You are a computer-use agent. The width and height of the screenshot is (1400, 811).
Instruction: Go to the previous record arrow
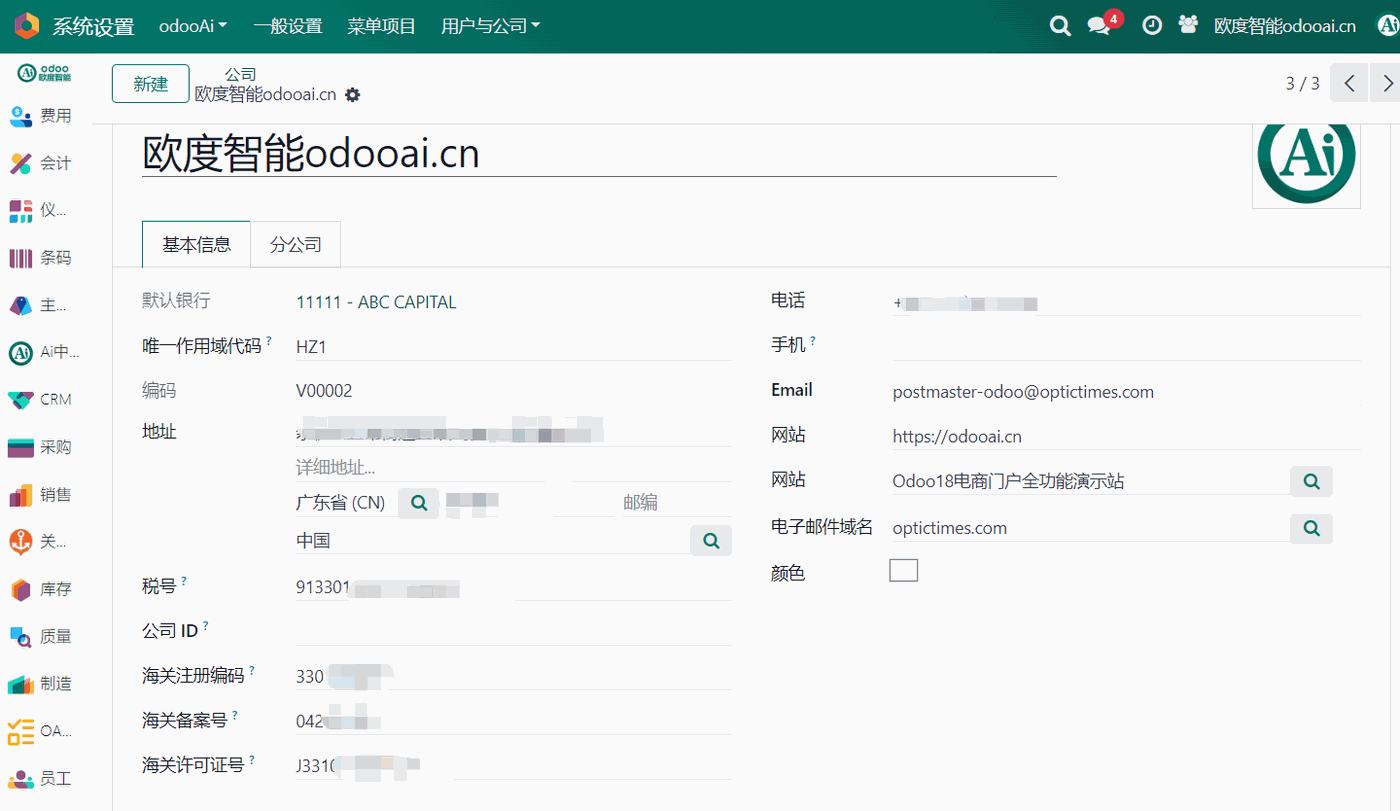coord(1349,83)
